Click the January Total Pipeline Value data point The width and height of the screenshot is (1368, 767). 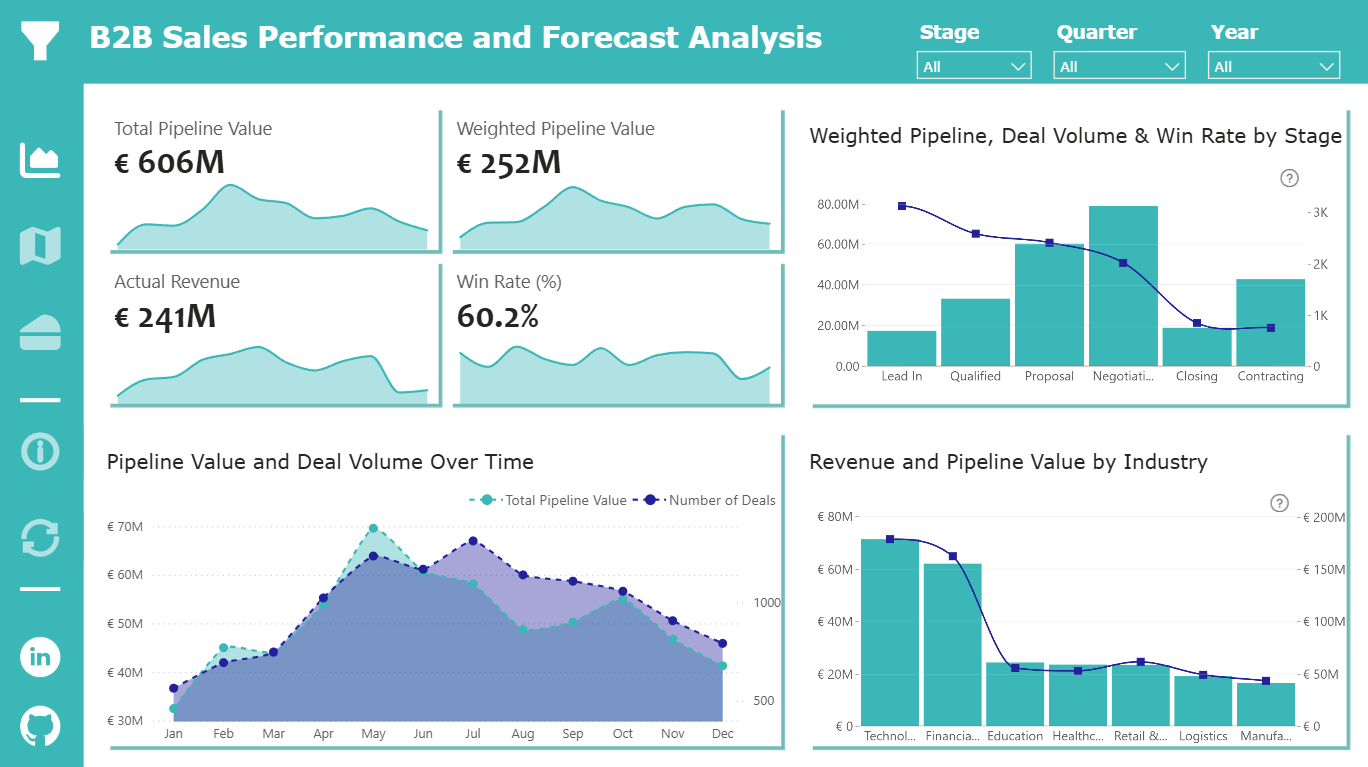(174, 709)
